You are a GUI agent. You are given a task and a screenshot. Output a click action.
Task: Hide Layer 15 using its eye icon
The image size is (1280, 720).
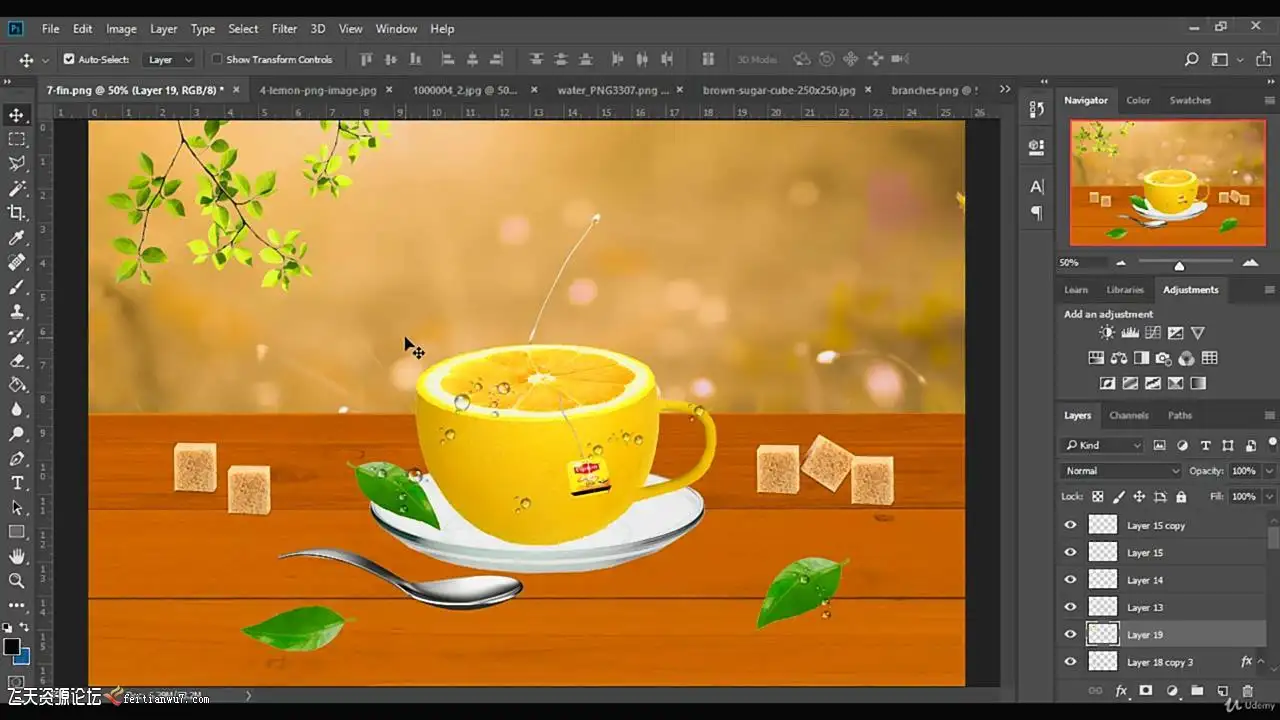[x=1071, y=552]
